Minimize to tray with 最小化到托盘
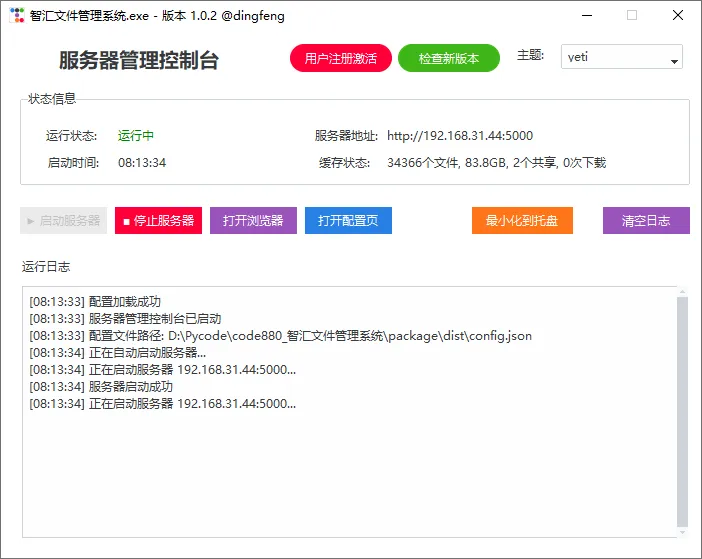This screenshot has height=559, width=702. 522,221
